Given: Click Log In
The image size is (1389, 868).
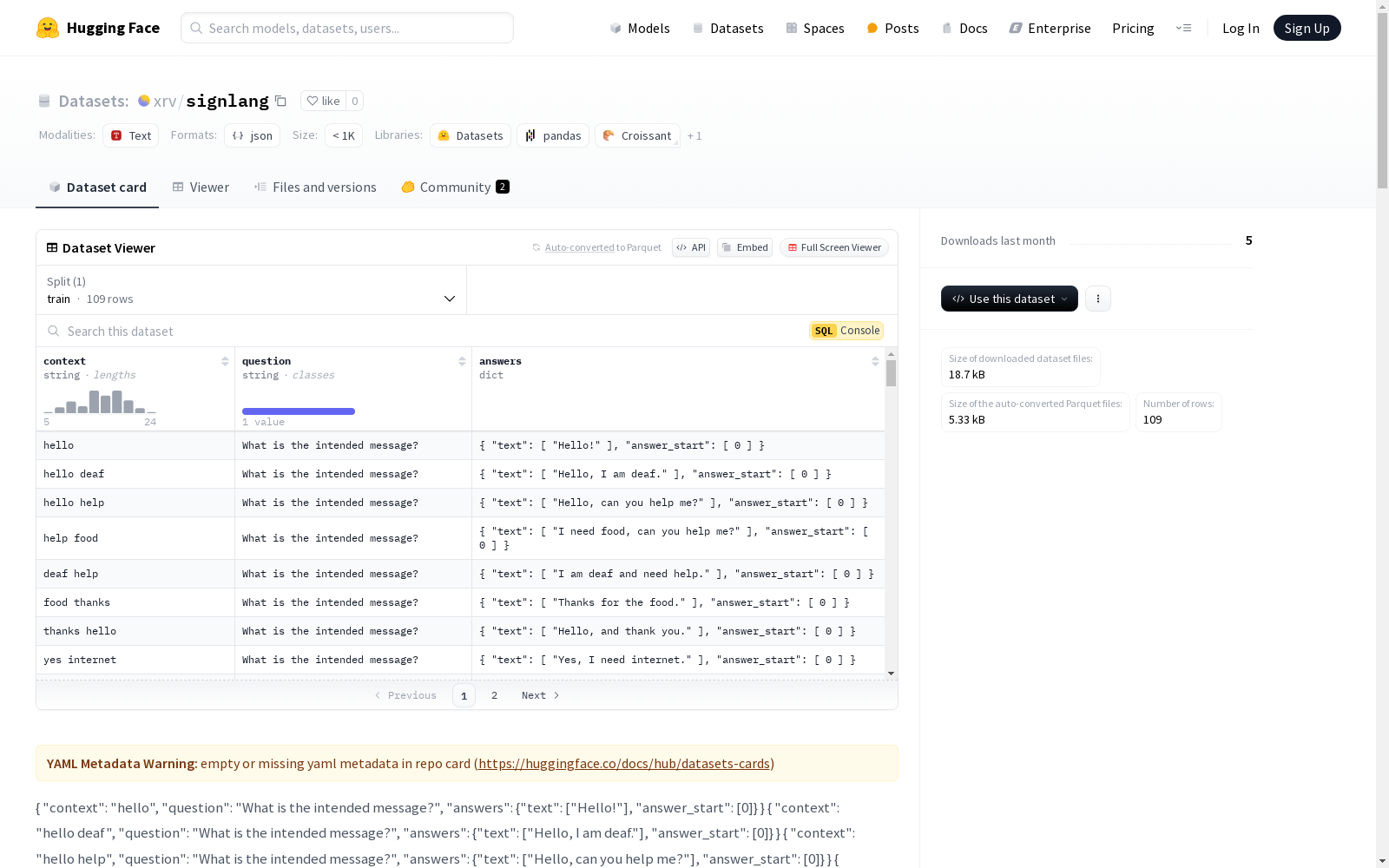Looking at the screenshot, I should click(x=1241, y=28).
